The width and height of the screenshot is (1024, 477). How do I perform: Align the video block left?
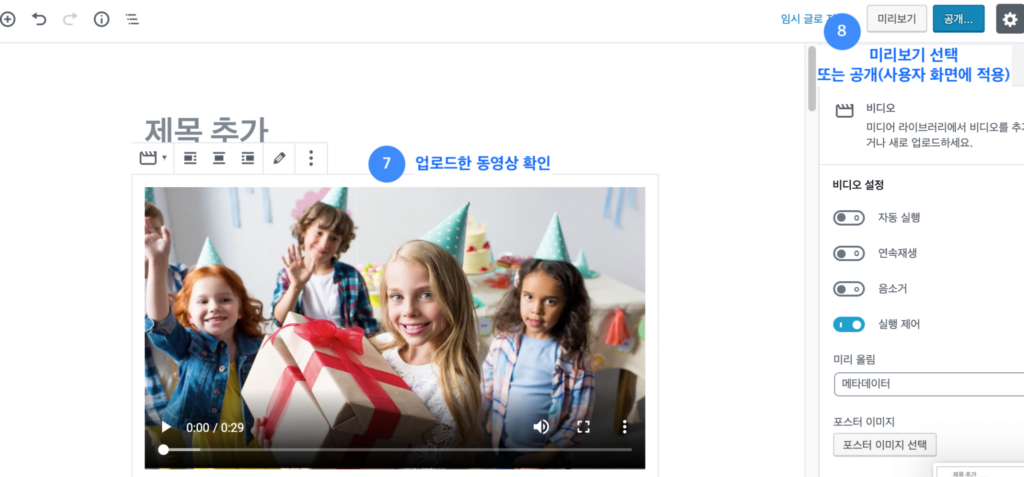[190, 158]
